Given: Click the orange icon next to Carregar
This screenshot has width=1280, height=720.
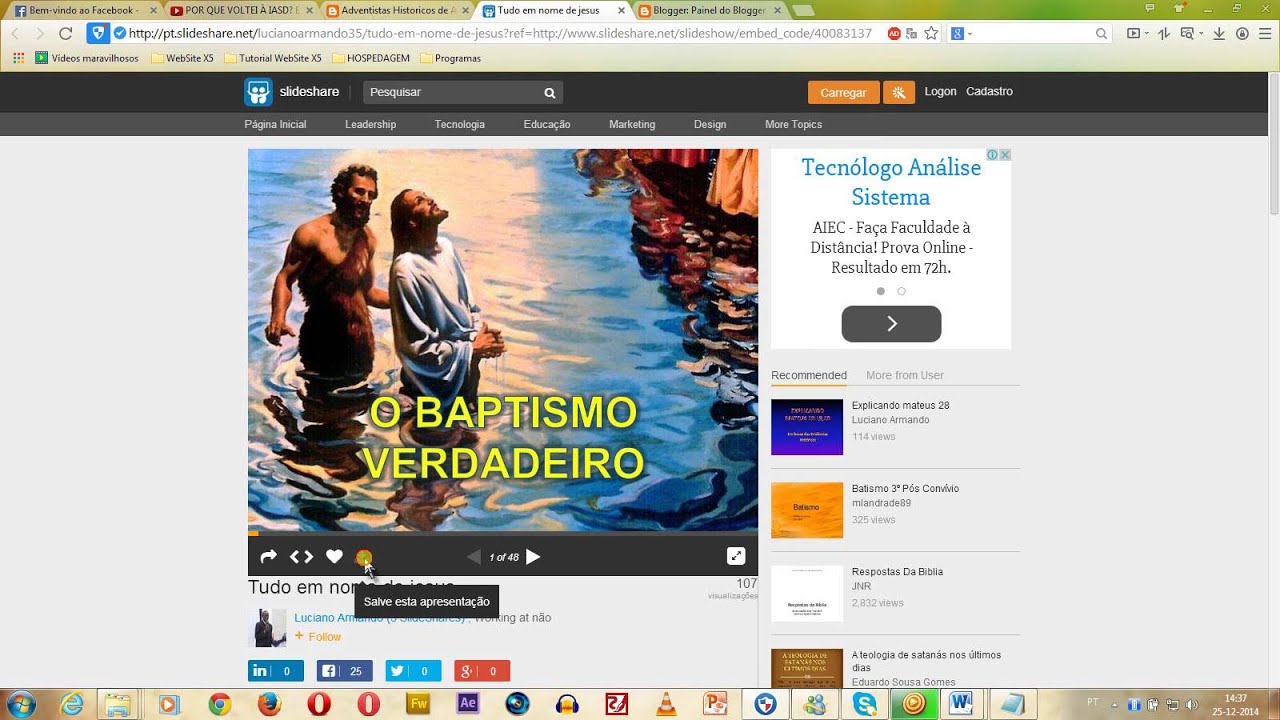Looking at the screenshot, I should (x=899, y=92).
